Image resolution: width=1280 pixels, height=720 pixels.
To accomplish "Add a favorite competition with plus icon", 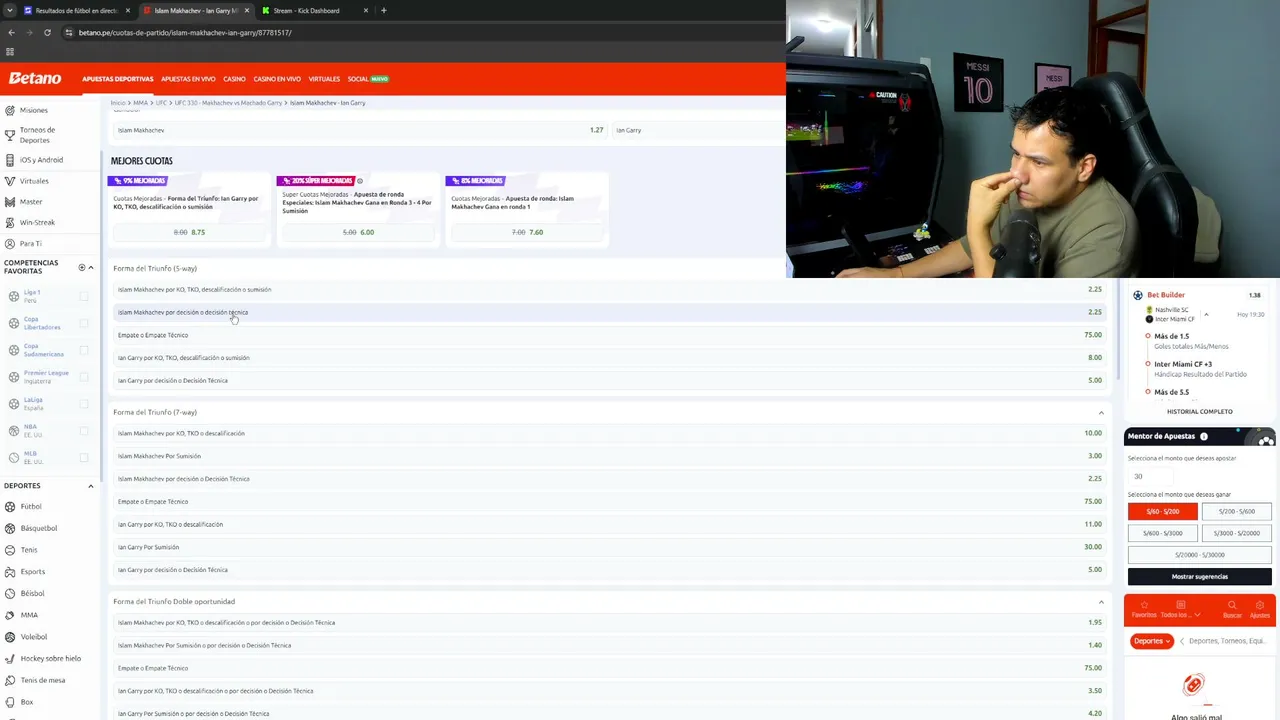I will [82, 267].
